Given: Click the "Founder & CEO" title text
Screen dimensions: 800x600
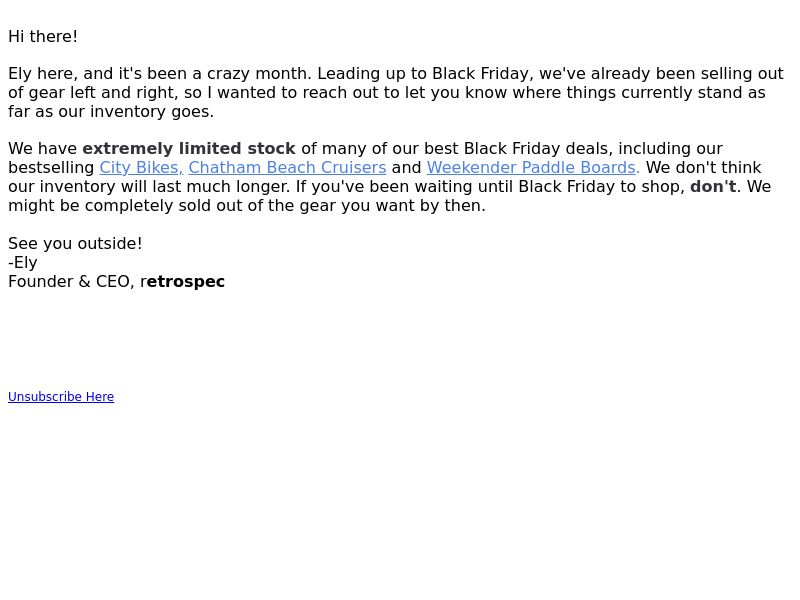Looking at the screenshot, I should 69,281.
